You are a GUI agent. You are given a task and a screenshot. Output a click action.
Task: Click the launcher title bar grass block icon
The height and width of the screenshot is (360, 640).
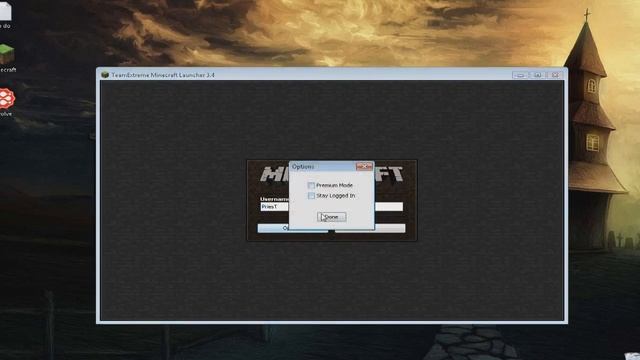coord(105,75)
